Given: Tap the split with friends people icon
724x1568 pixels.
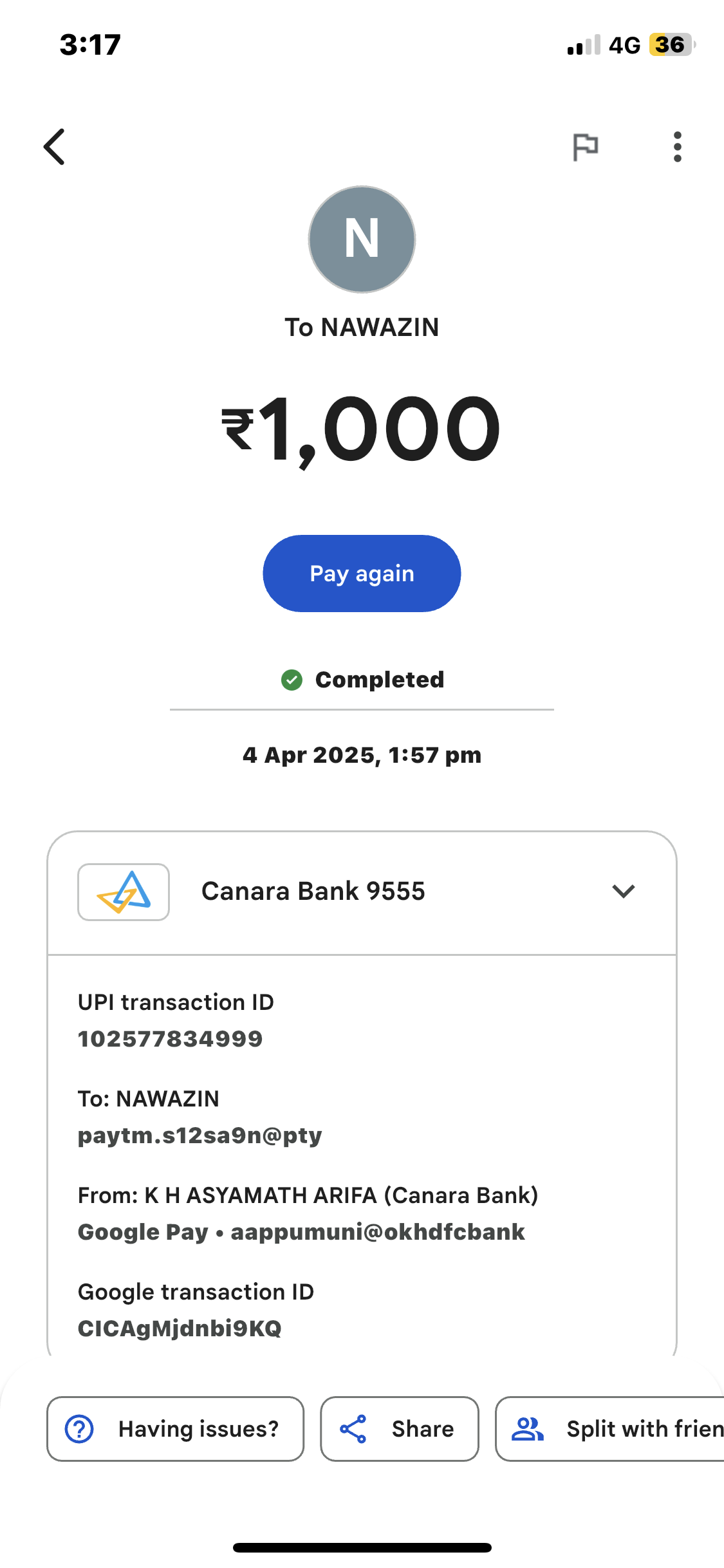Looking at the screenshot, I should point(527,1429).
